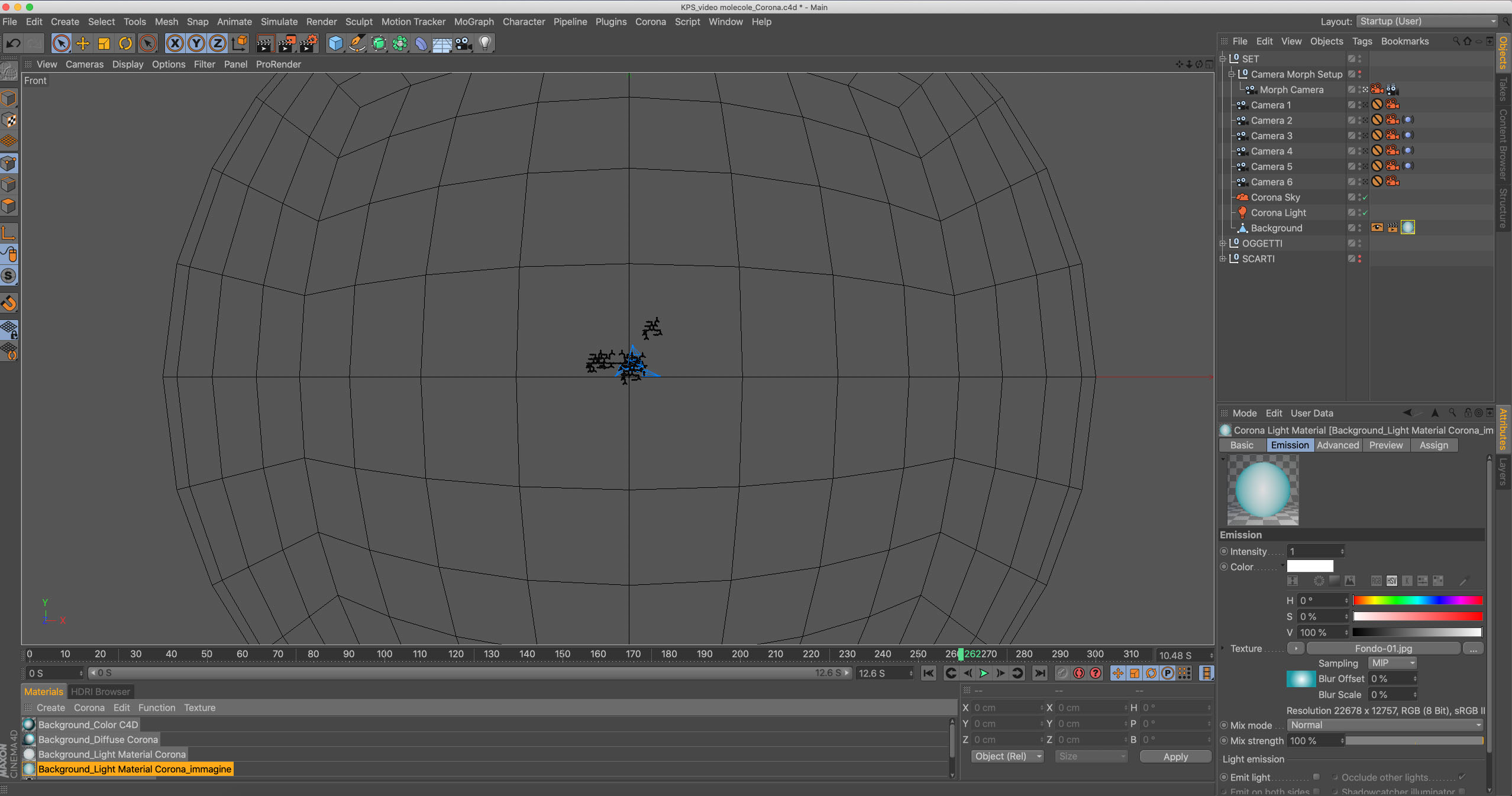Open the Mix mode Normal dropdown

pos(1385,725)
